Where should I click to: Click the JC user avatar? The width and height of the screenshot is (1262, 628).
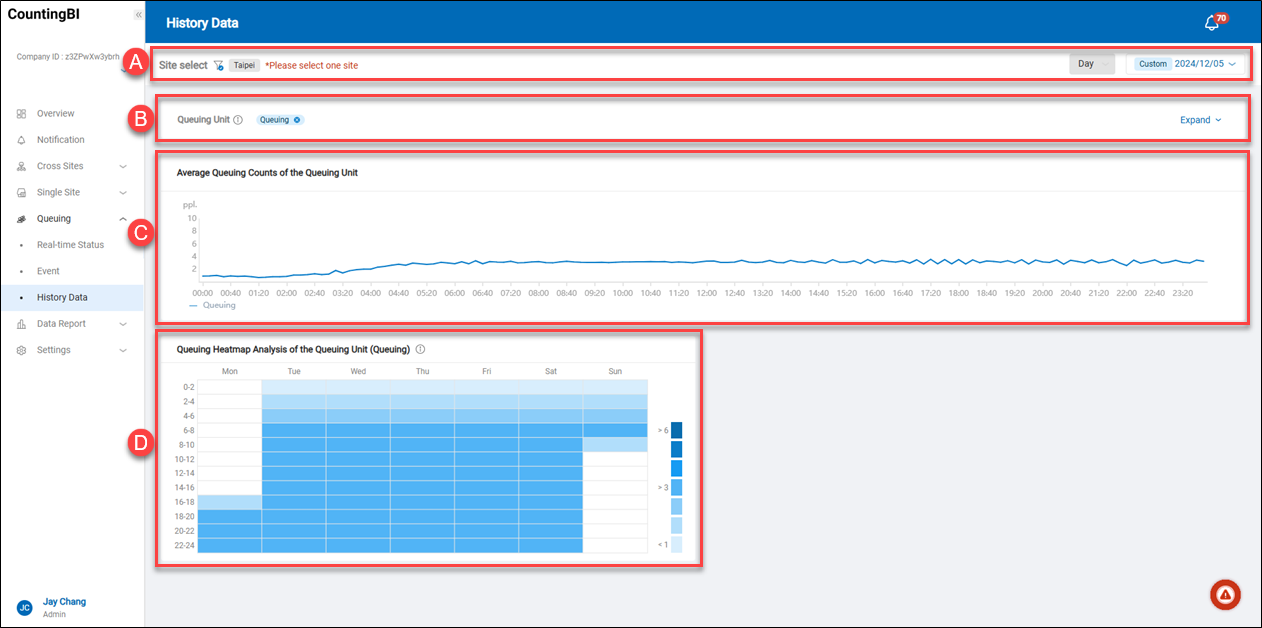24,607
